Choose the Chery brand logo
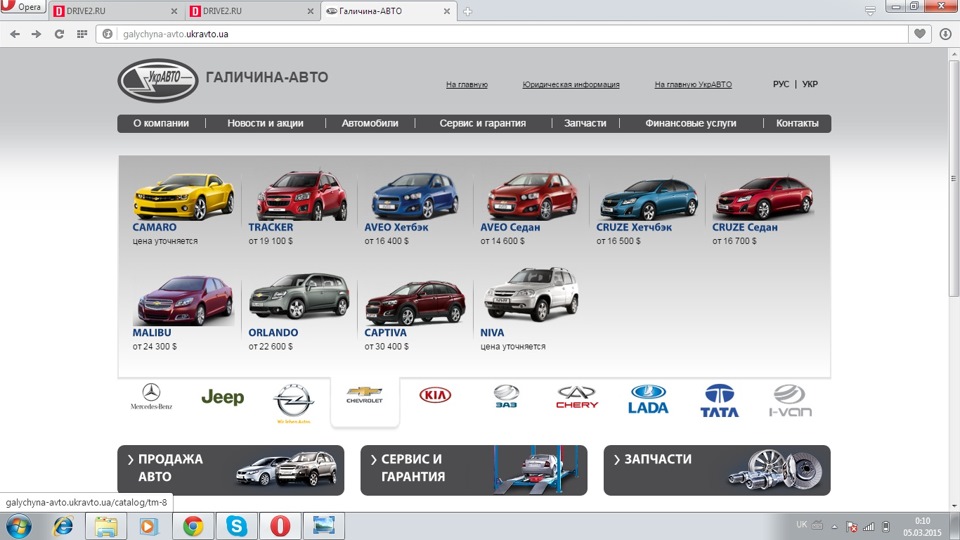Image resolution: width=960 pixels, height=540 pixels. tap(577, 397)
